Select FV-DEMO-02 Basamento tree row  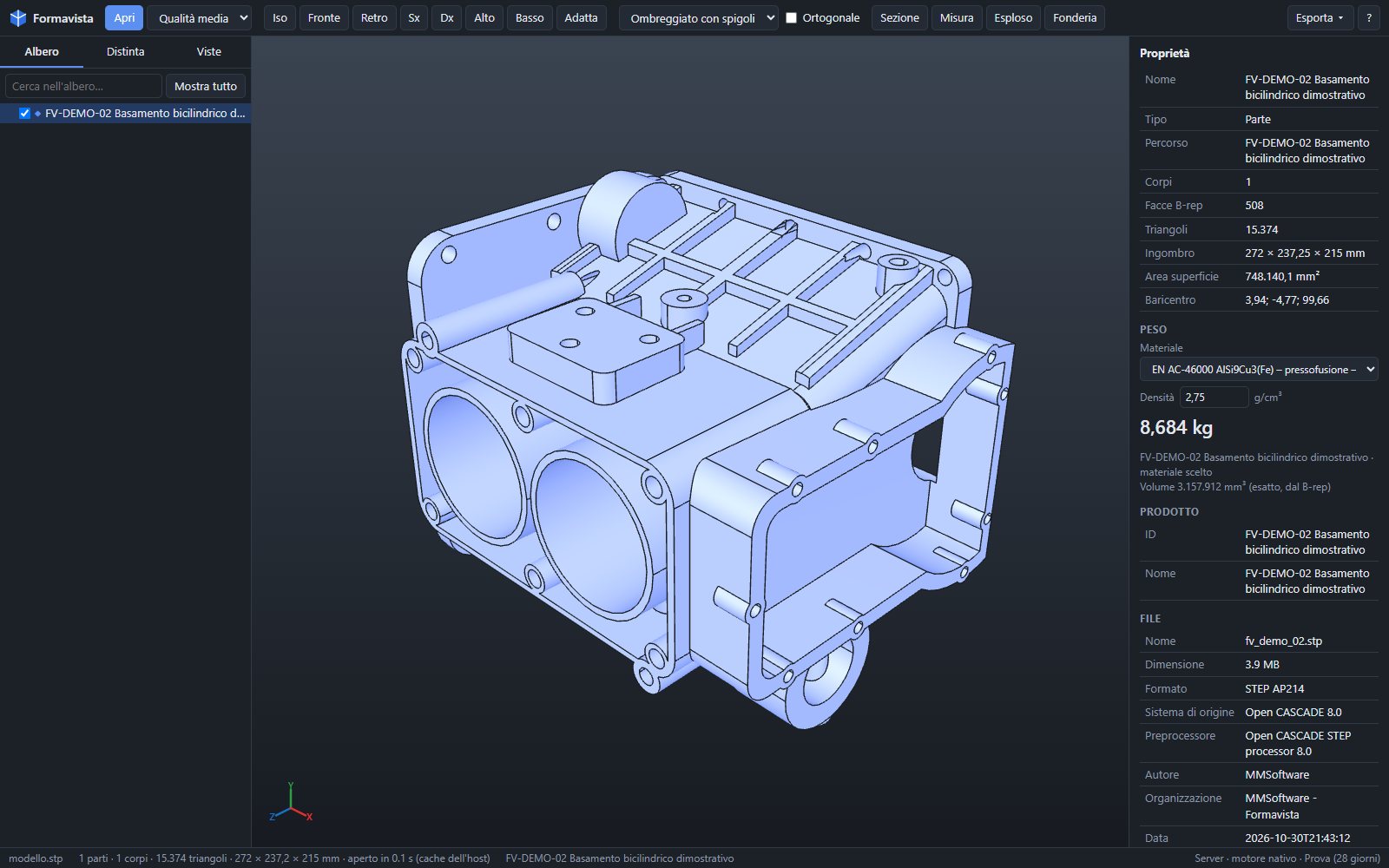tap(125, 114)
